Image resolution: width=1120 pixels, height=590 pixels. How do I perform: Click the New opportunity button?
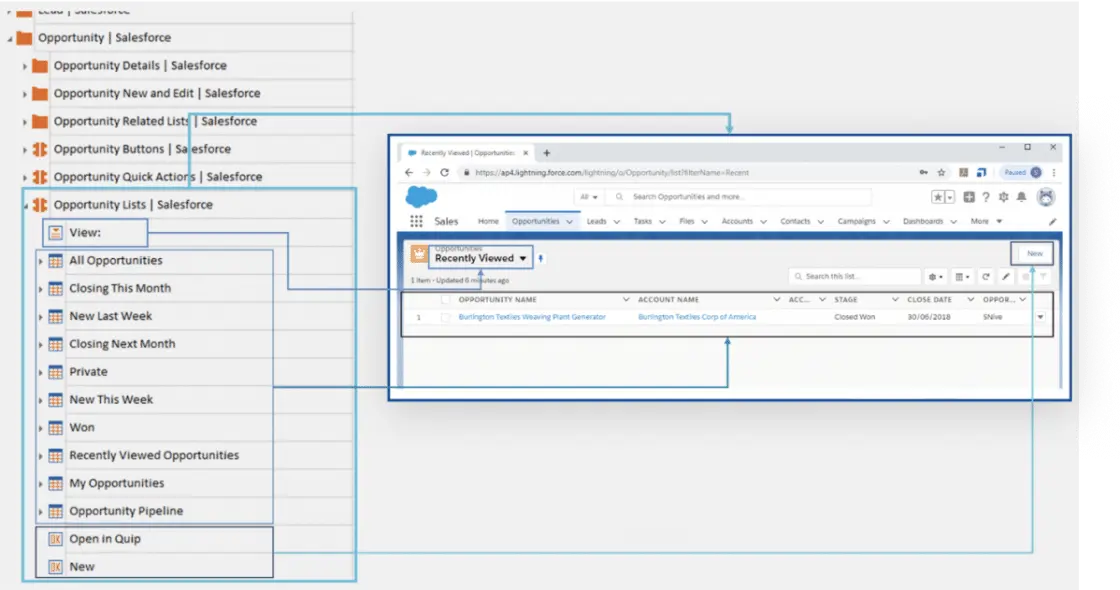tap(1033, 253)
